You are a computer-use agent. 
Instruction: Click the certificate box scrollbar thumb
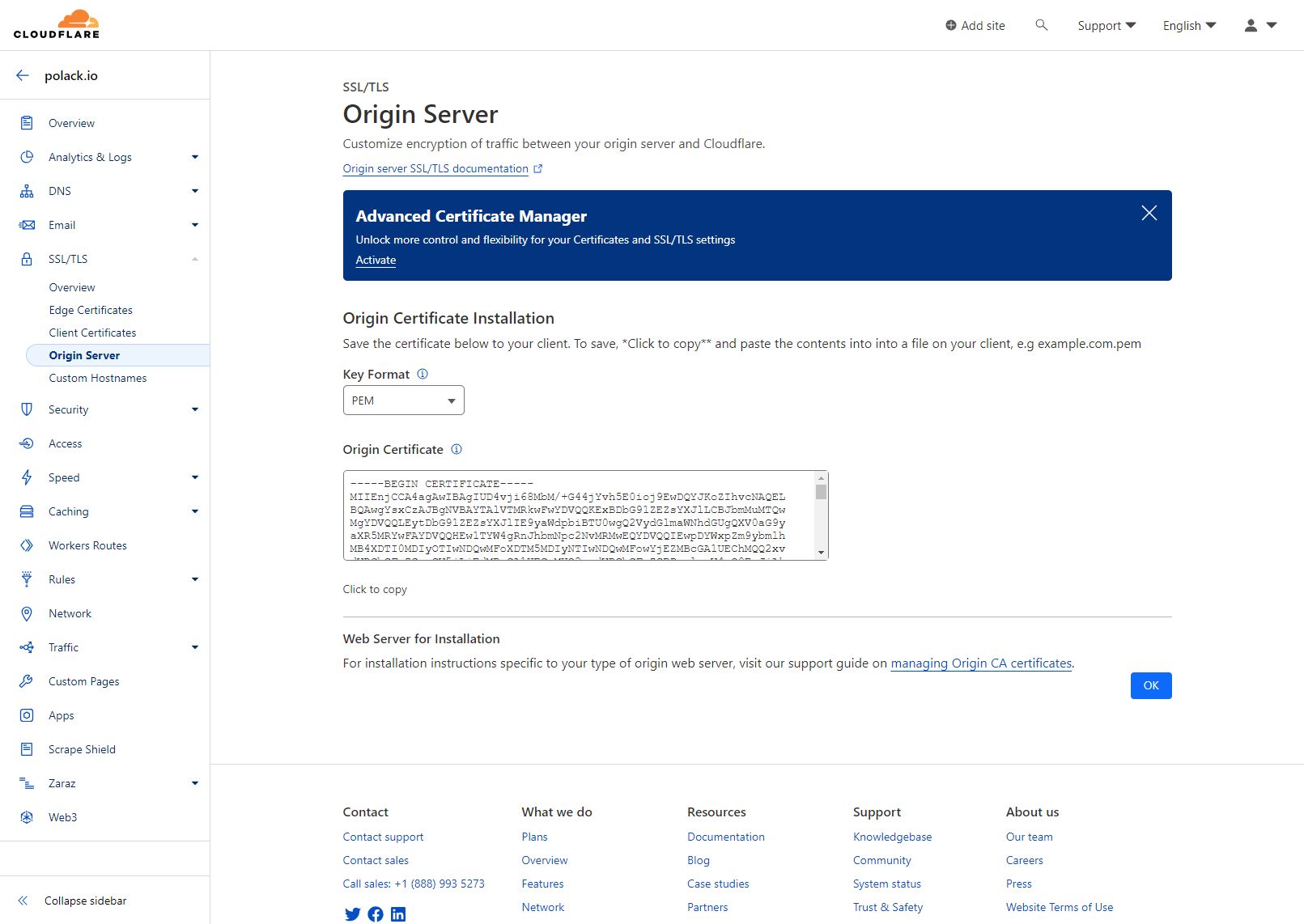point(821,492)
